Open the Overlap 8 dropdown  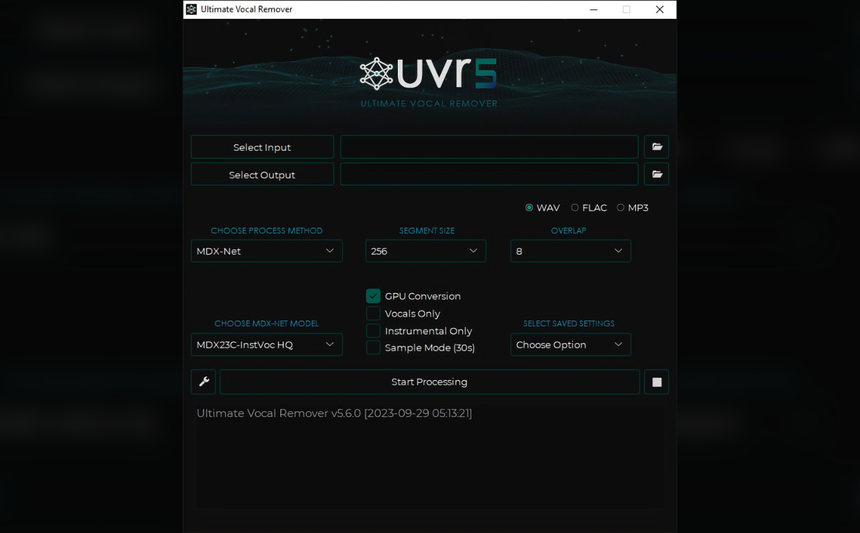pos(570,251)
